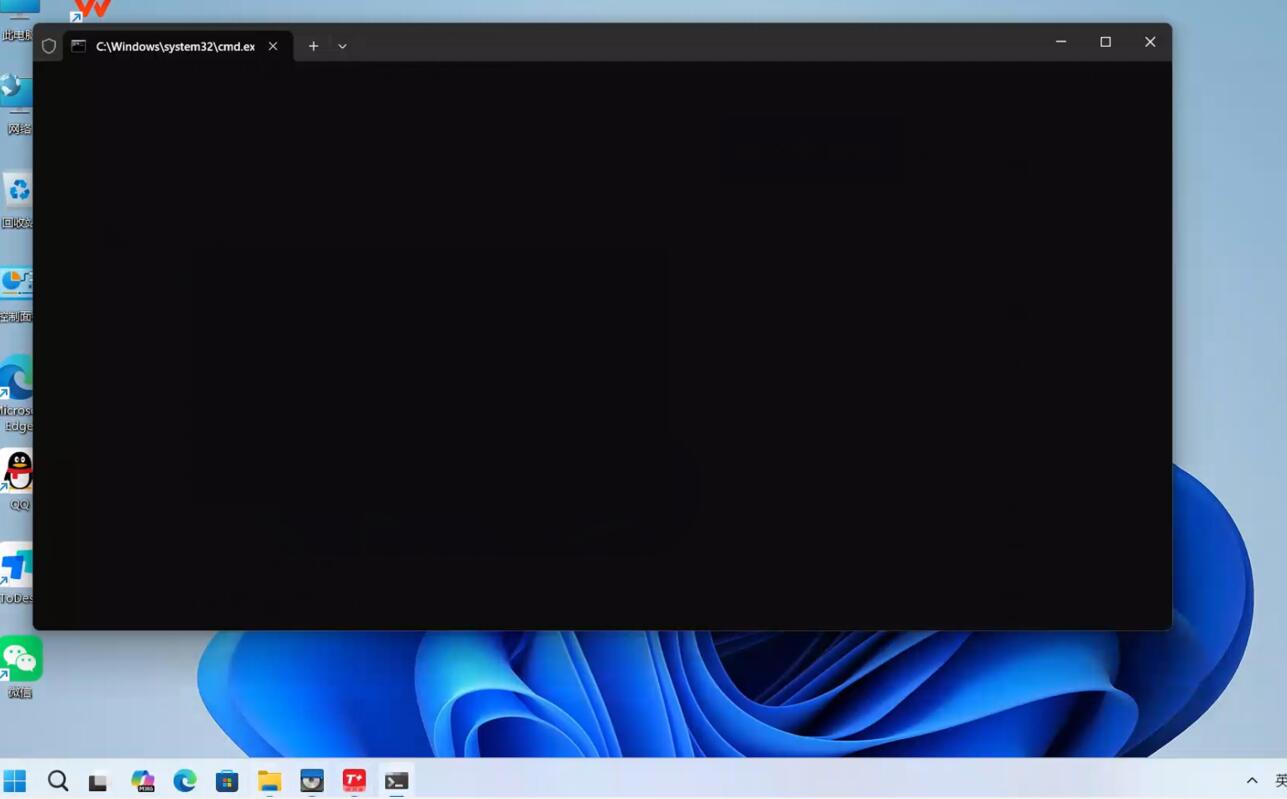Launch Microsoft 365 Copilot from taskbar
The image size is (1287, 799).
pyautogui.click(x=143, y=781)
